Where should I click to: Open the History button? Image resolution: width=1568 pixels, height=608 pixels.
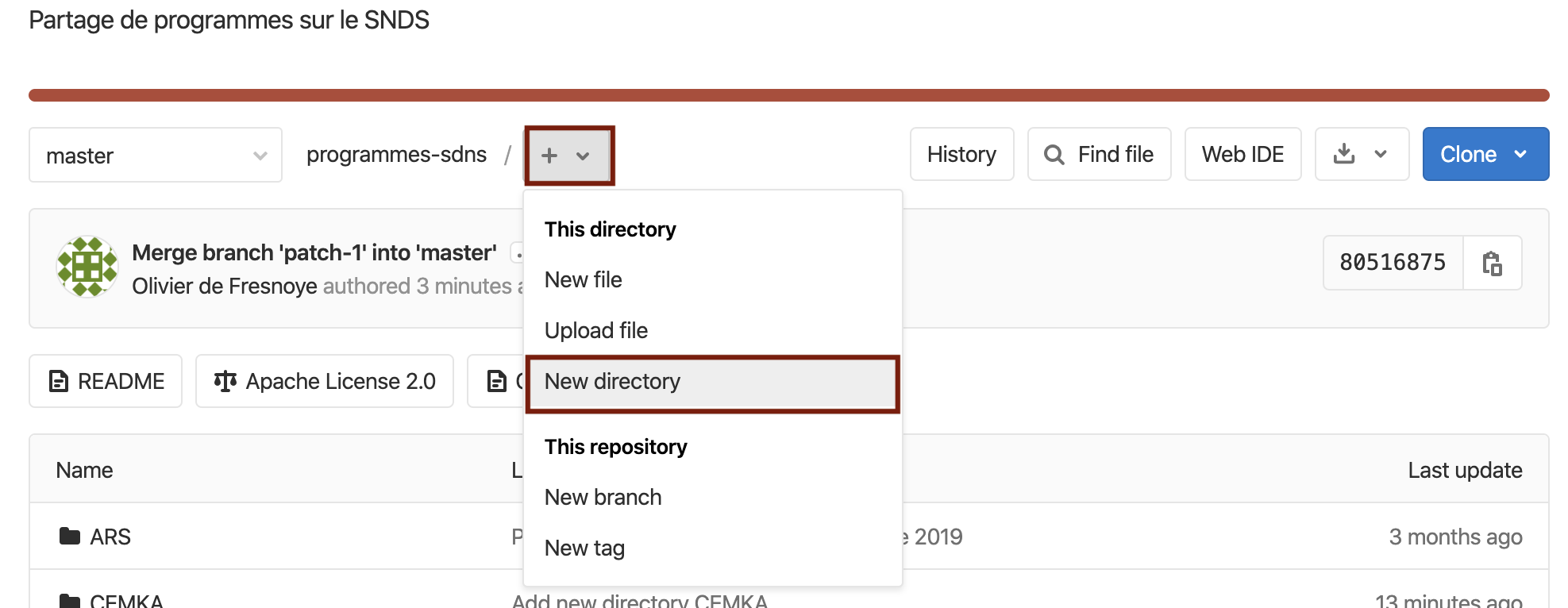coord(961,154)
